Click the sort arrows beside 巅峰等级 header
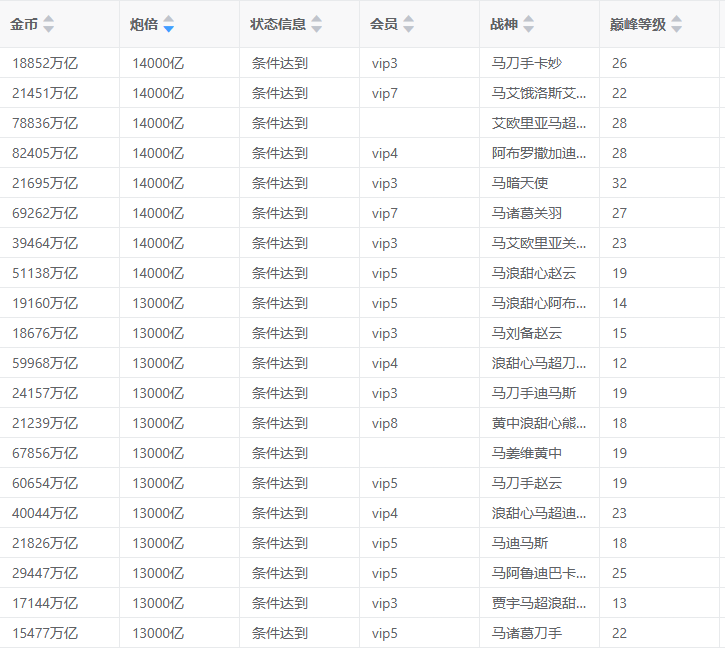 (x=677, y=24)
